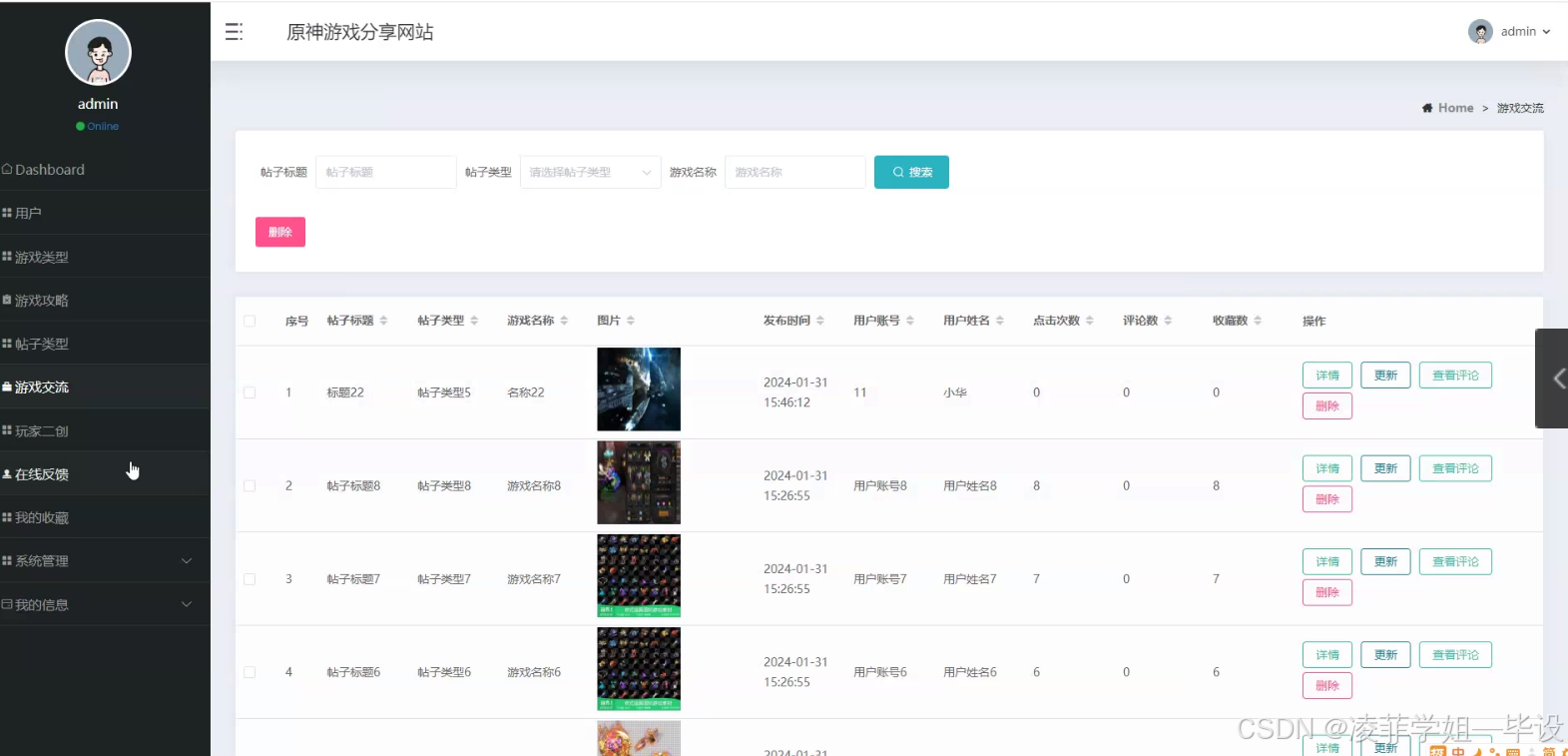Open the 帖子类型 select dropdown

(590, 172)
